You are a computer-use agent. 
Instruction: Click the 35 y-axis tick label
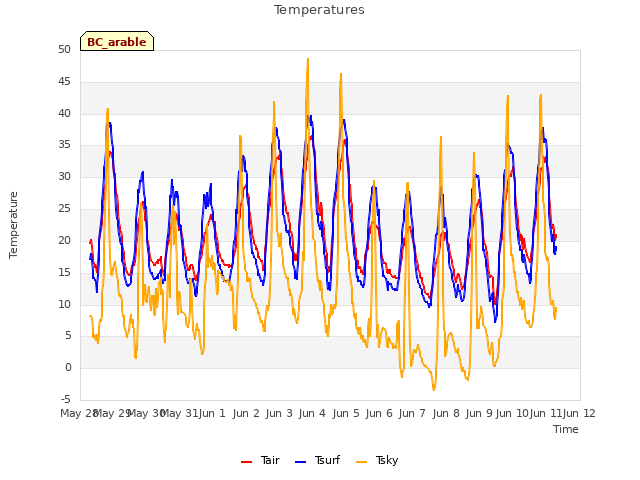[x=64, y=145]
